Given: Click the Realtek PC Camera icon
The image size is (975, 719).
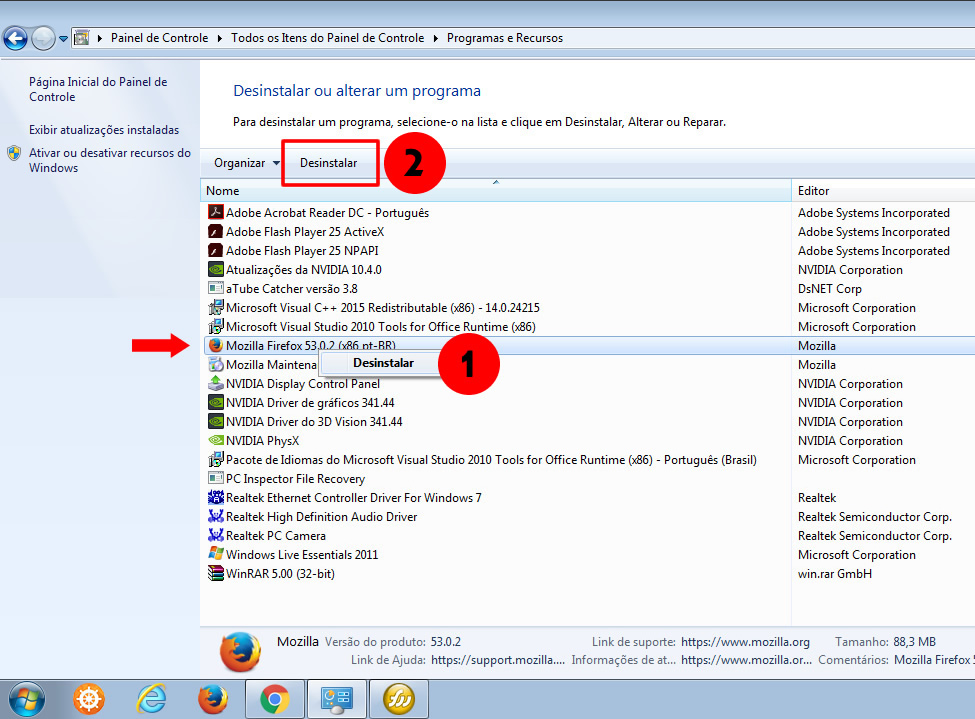Looking at the screenshot, I should tap(215, 535).
